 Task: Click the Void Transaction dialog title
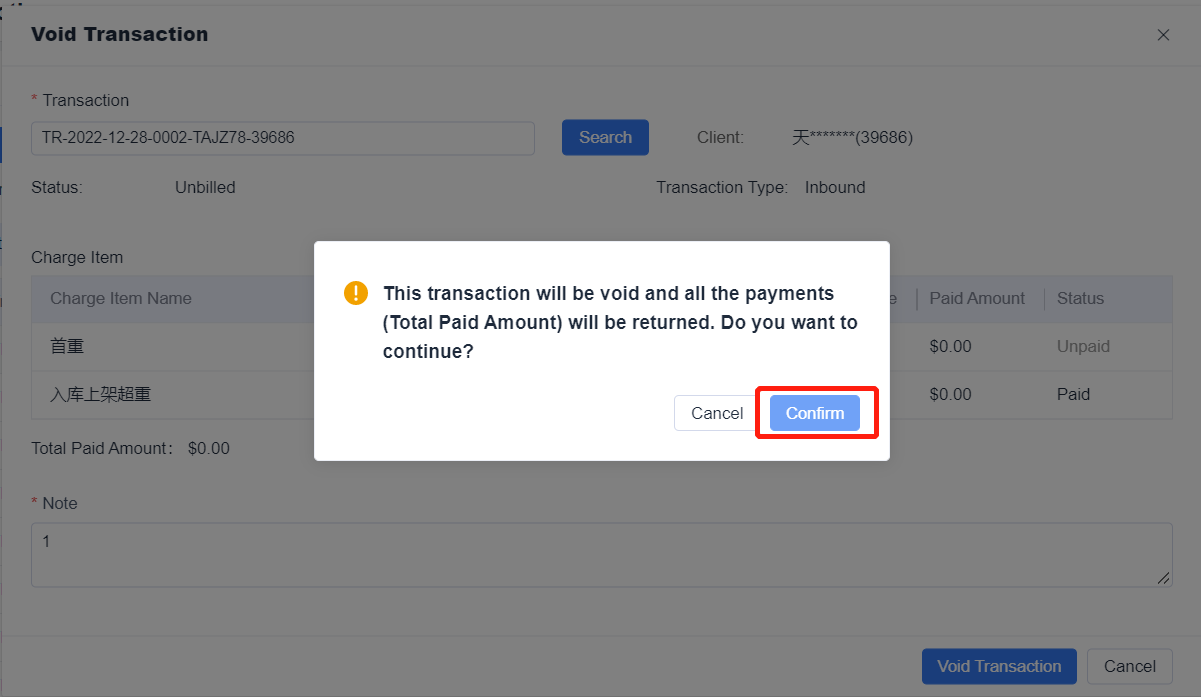pyautogui.click(x=119, y=34)
